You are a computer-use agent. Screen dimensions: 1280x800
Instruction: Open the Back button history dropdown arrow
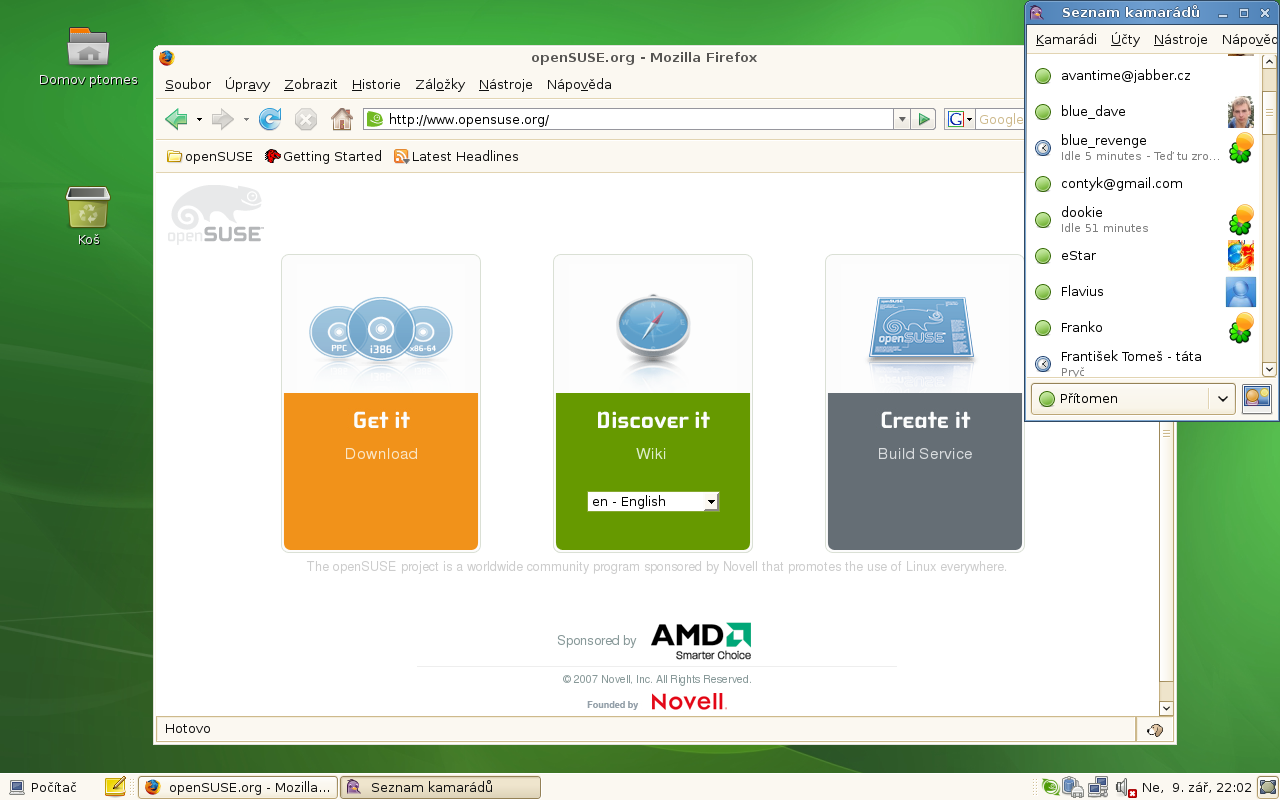[199, 120]
